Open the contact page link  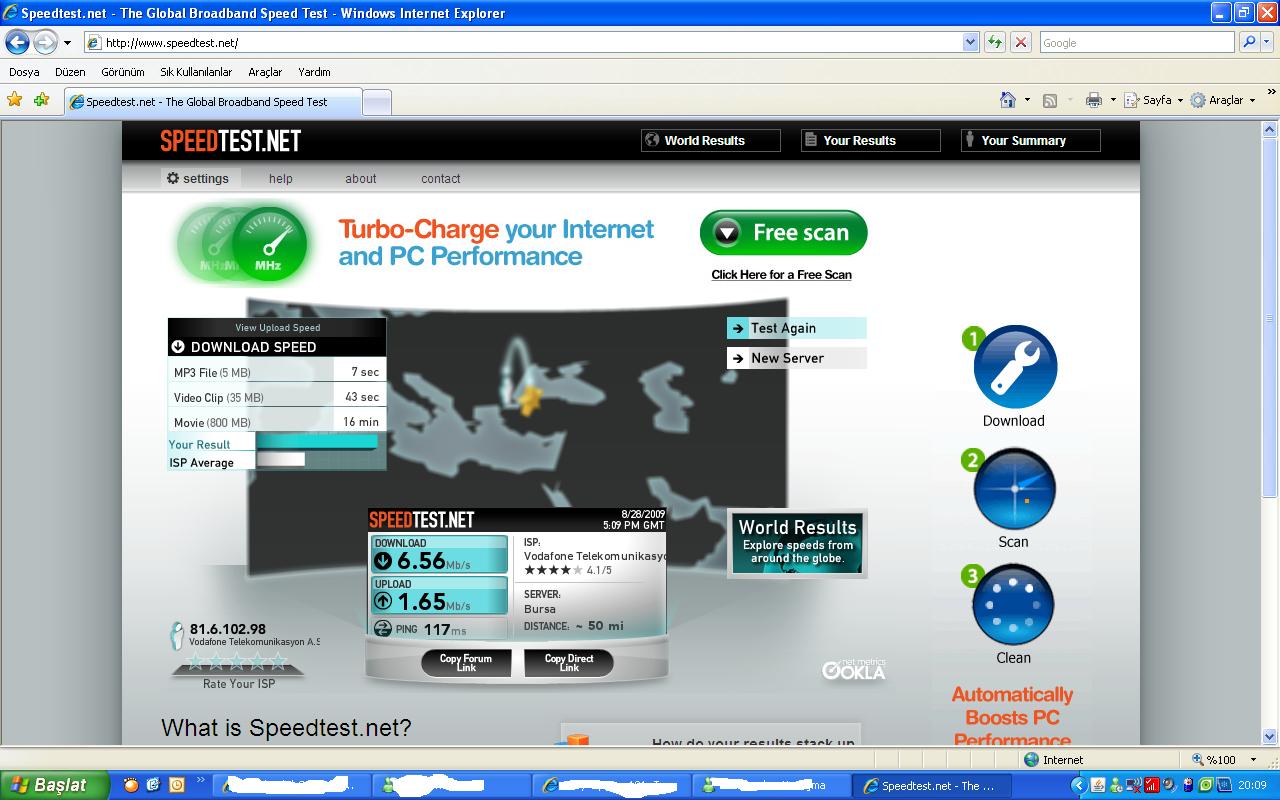tap(440, 178)
